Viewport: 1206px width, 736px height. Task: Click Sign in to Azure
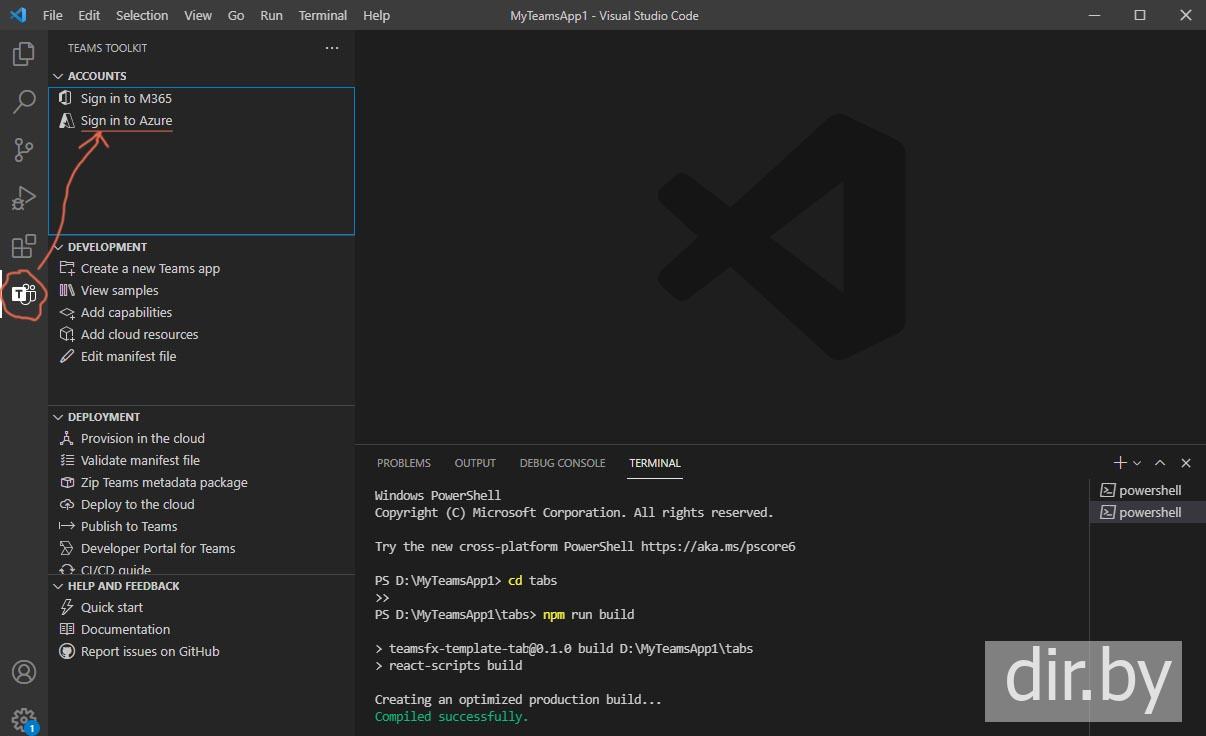[x=126, y=120]
